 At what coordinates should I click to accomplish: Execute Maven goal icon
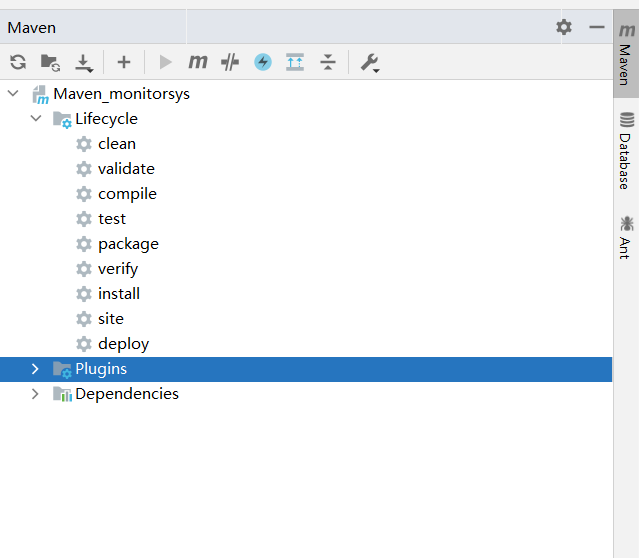pyautogui.click(x=198, y=62)
